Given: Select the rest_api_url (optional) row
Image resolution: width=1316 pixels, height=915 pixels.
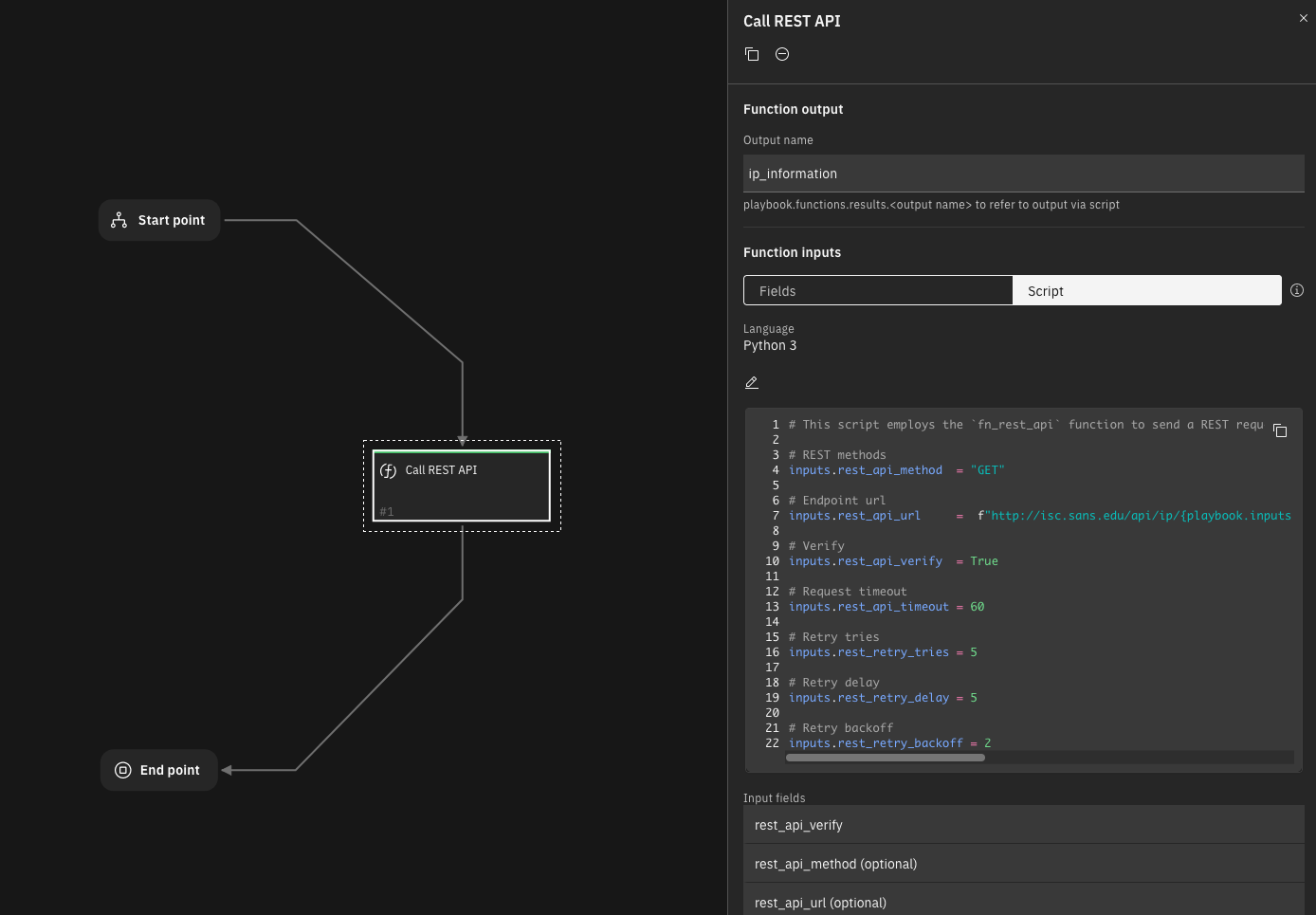Looking at the screenshot, I should click(1023, 902).
